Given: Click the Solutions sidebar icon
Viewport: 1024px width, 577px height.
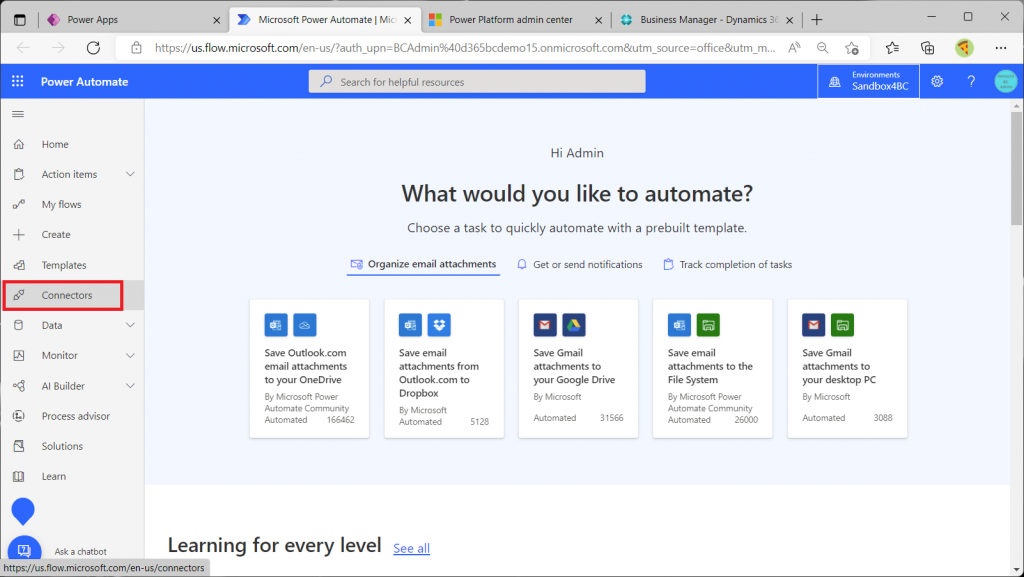Looking at the screenshot, I should coord(19,446).
